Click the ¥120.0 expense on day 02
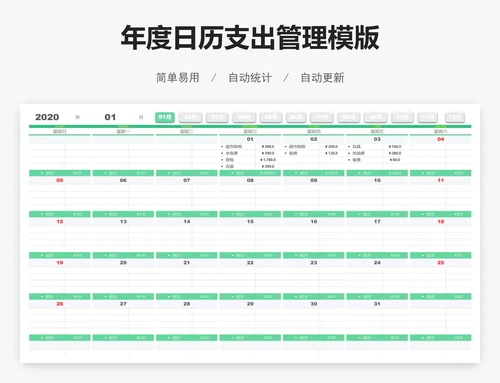 tap(331, 153)
